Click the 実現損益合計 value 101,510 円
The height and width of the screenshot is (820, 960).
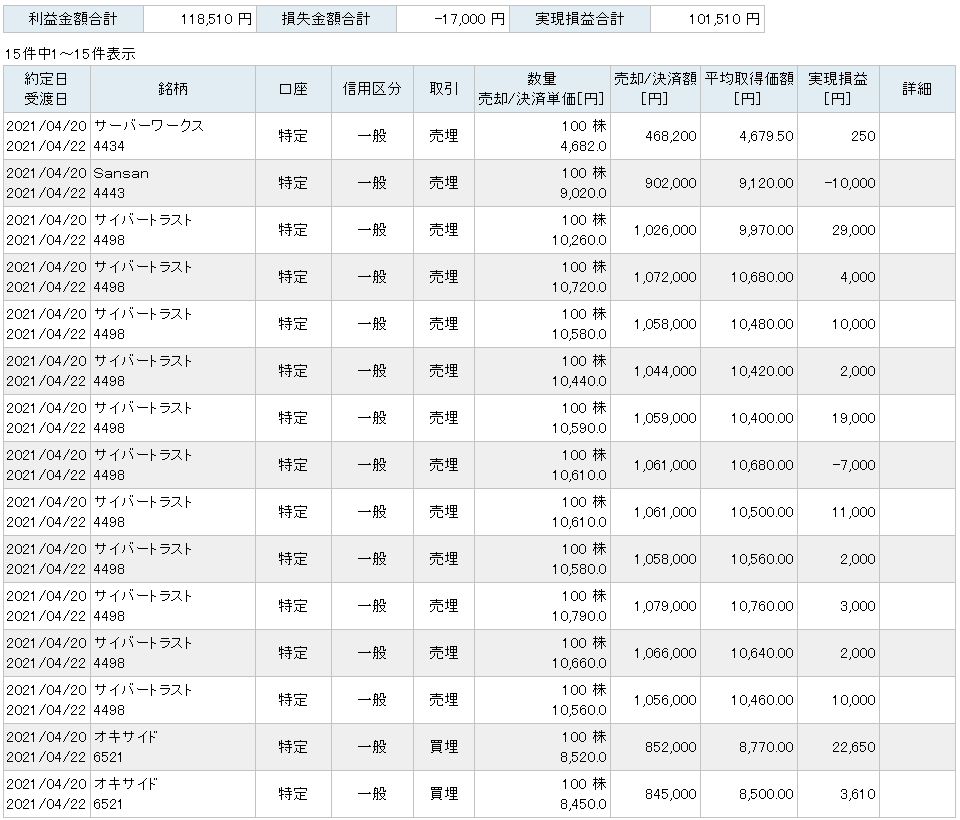pos(724,19)
